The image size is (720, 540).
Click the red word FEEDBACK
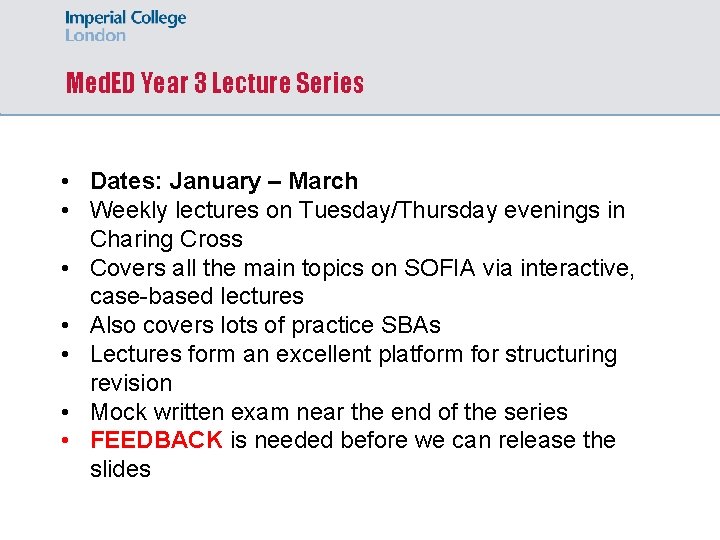156,440
